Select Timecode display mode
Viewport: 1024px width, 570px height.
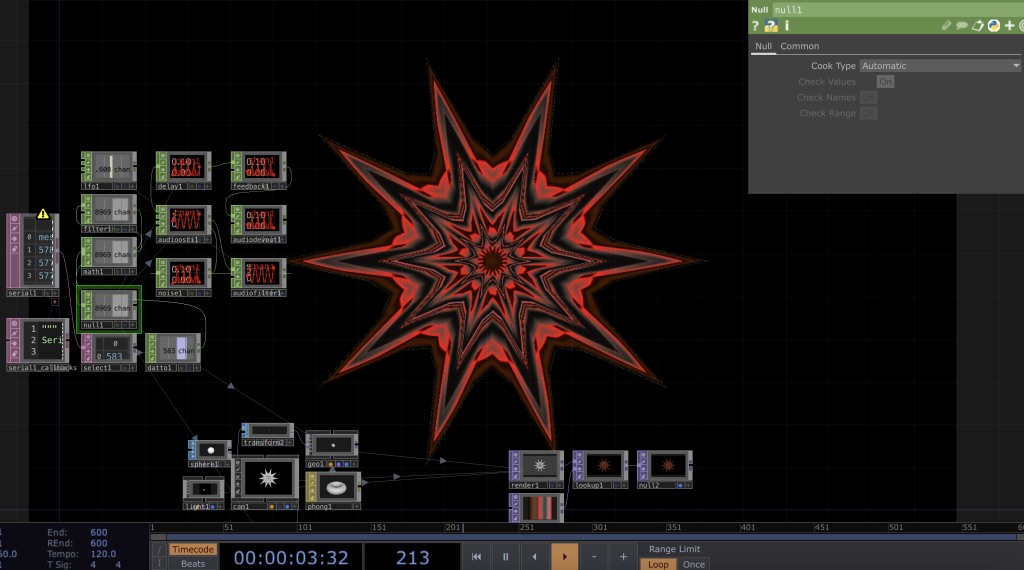coord(193,549)
